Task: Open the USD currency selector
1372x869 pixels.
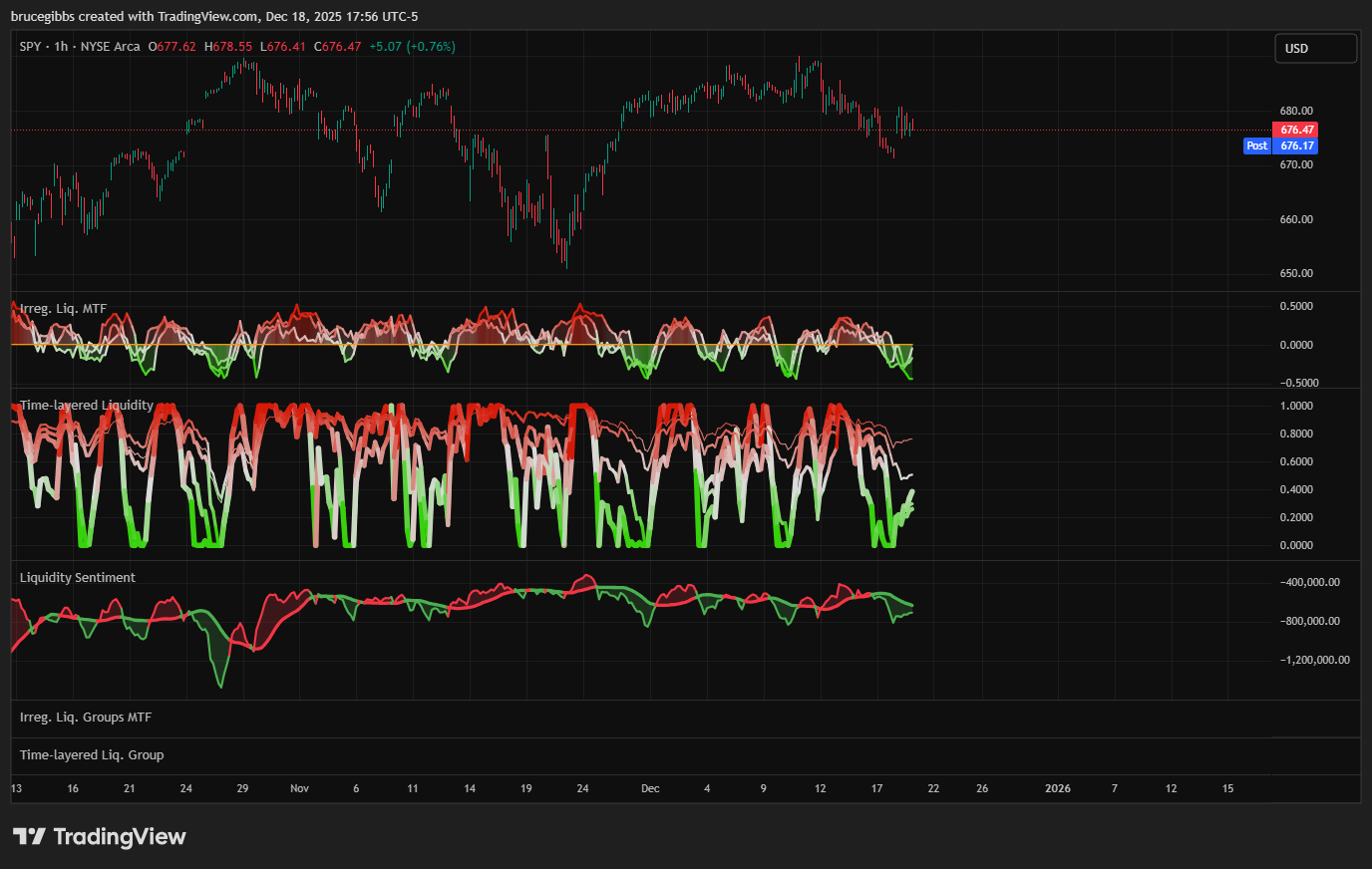Action: pos(1315,48)
